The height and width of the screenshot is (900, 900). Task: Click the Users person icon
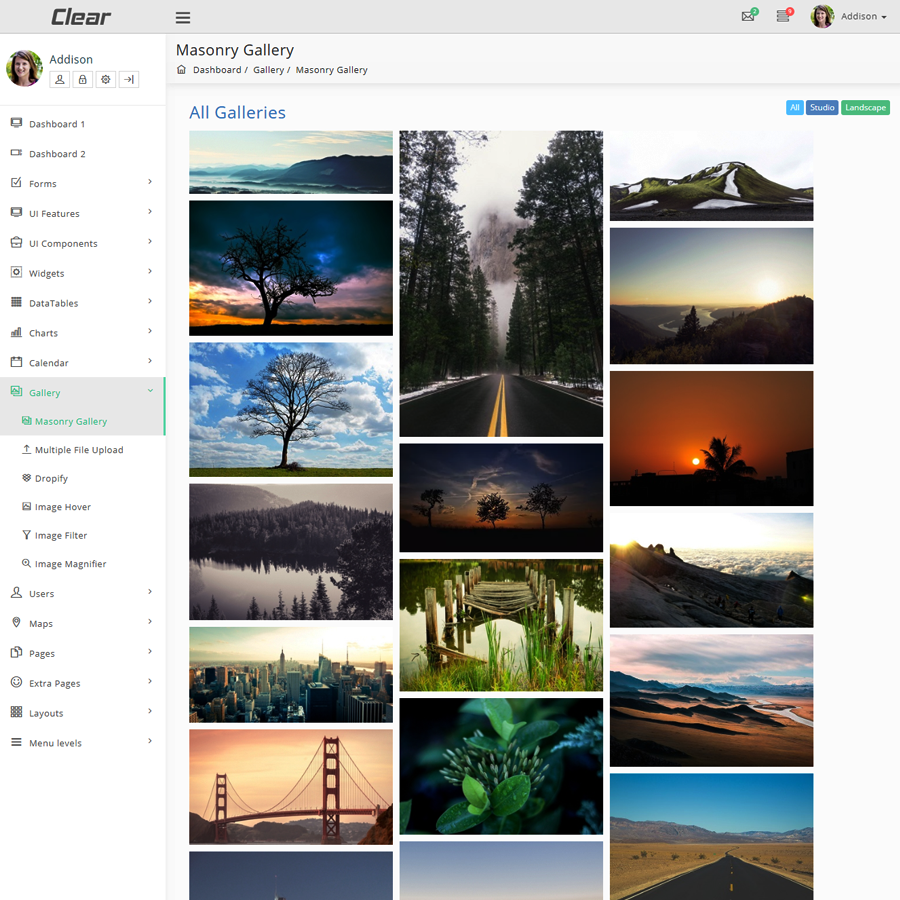click(16, 592)
